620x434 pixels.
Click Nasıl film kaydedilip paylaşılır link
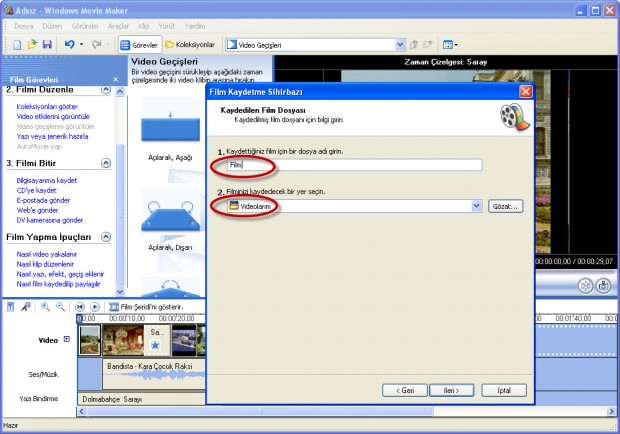[58, 284]
